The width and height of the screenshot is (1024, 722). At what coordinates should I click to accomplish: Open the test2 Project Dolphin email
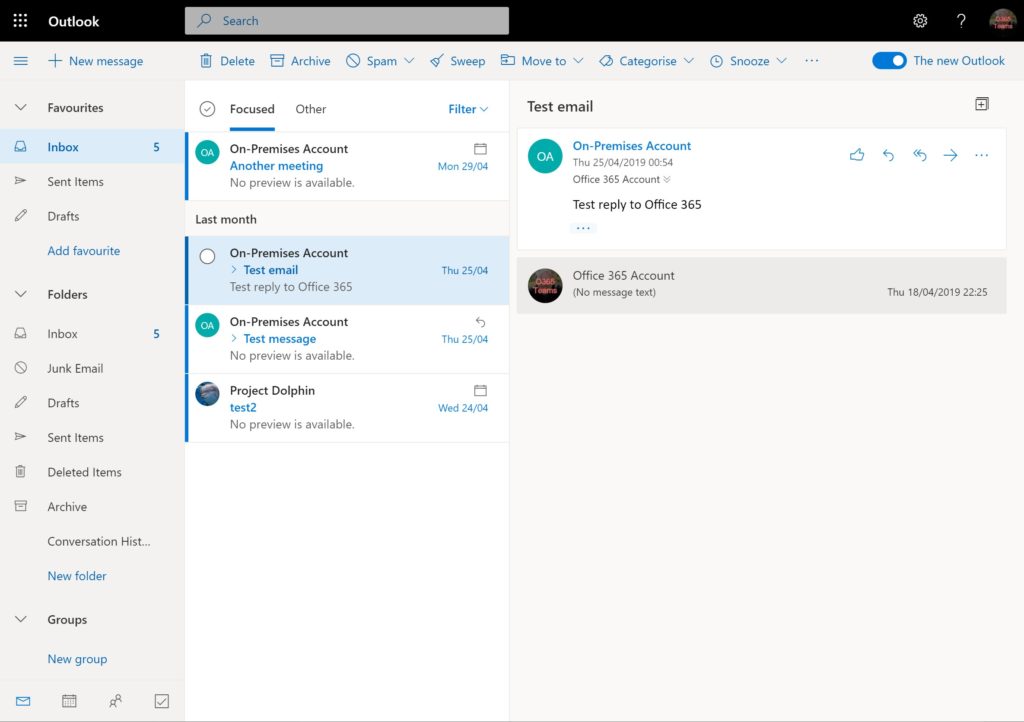[x=347, y=407]
